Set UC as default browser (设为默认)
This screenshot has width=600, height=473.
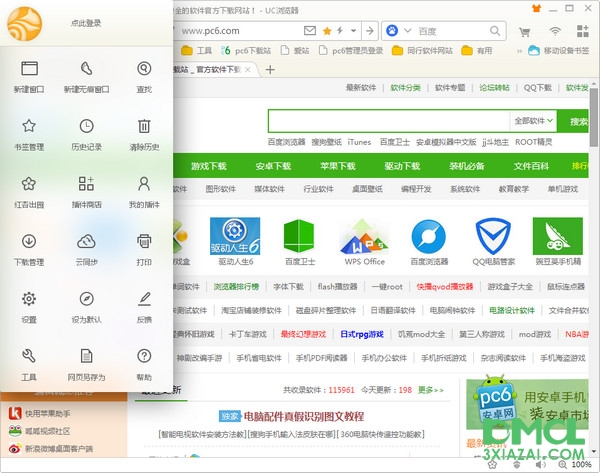(86, 307)
